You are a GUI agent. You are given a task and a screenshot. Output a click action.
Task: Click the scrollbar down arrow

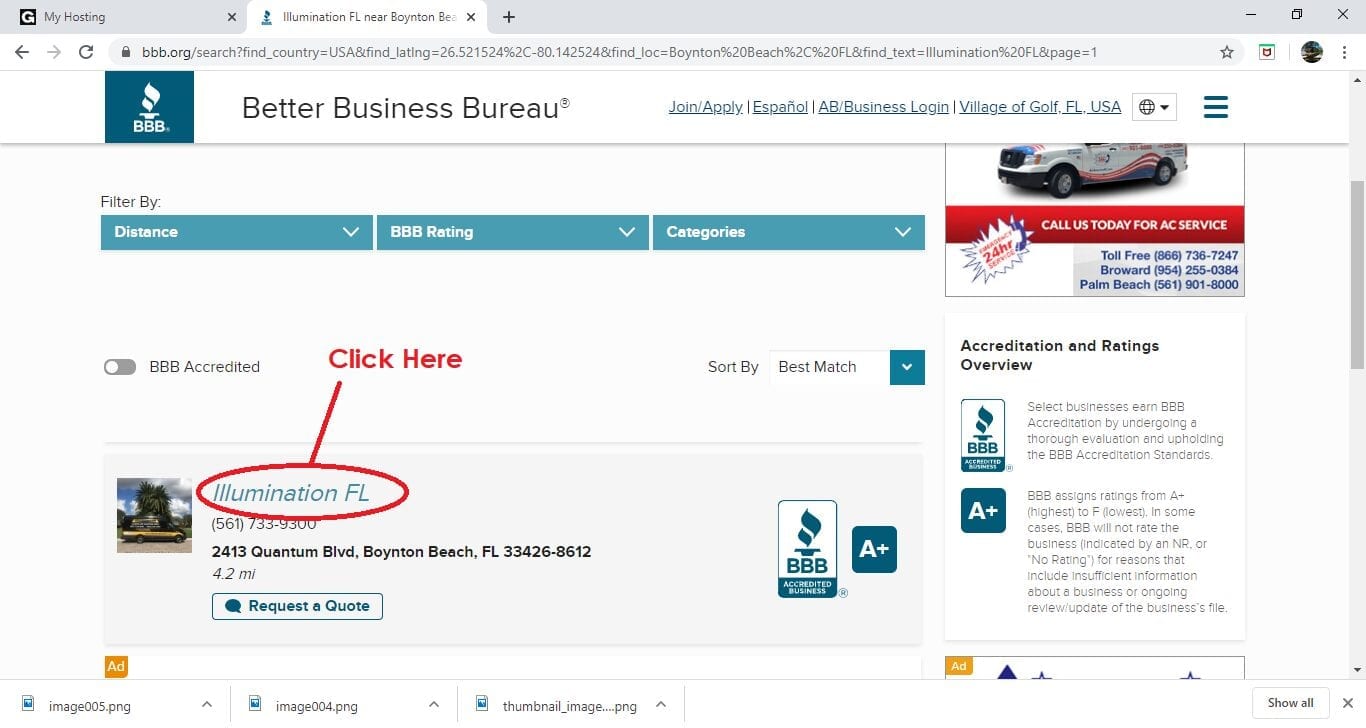pos(1357,670)
